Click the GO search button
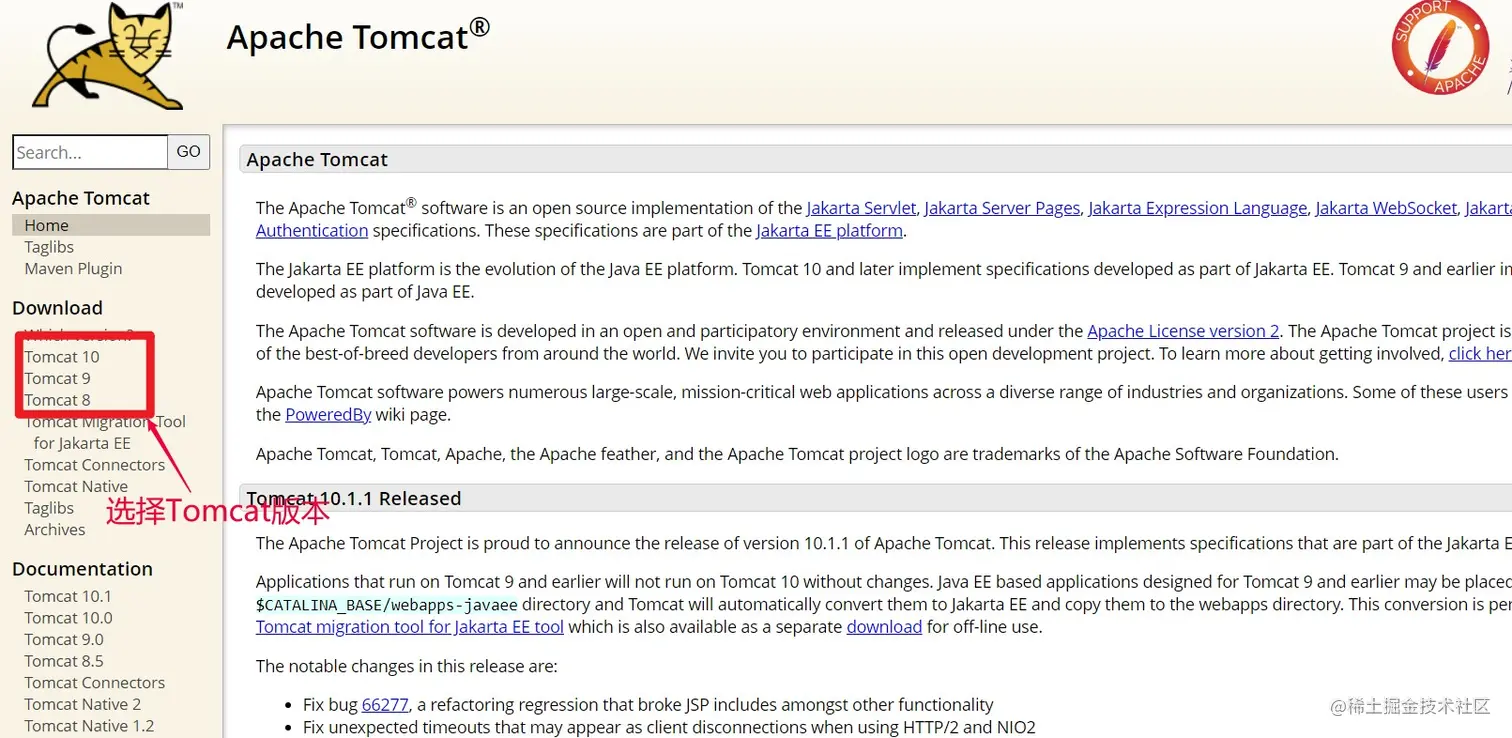Image resolution: width=1512 pixels, height=738 pixels. click(x=189, y=152)
